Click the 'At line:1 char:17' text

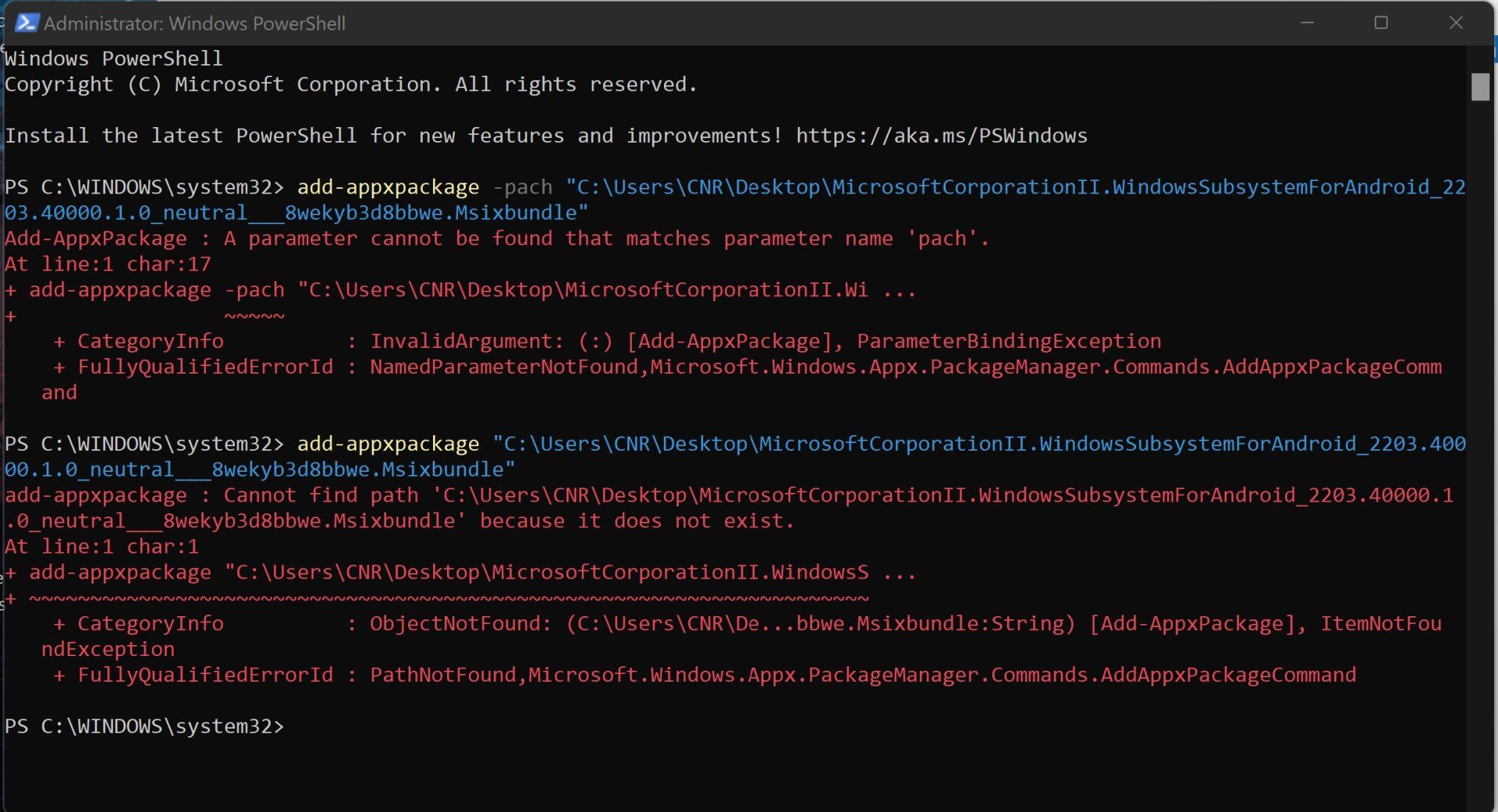(108, 264)
